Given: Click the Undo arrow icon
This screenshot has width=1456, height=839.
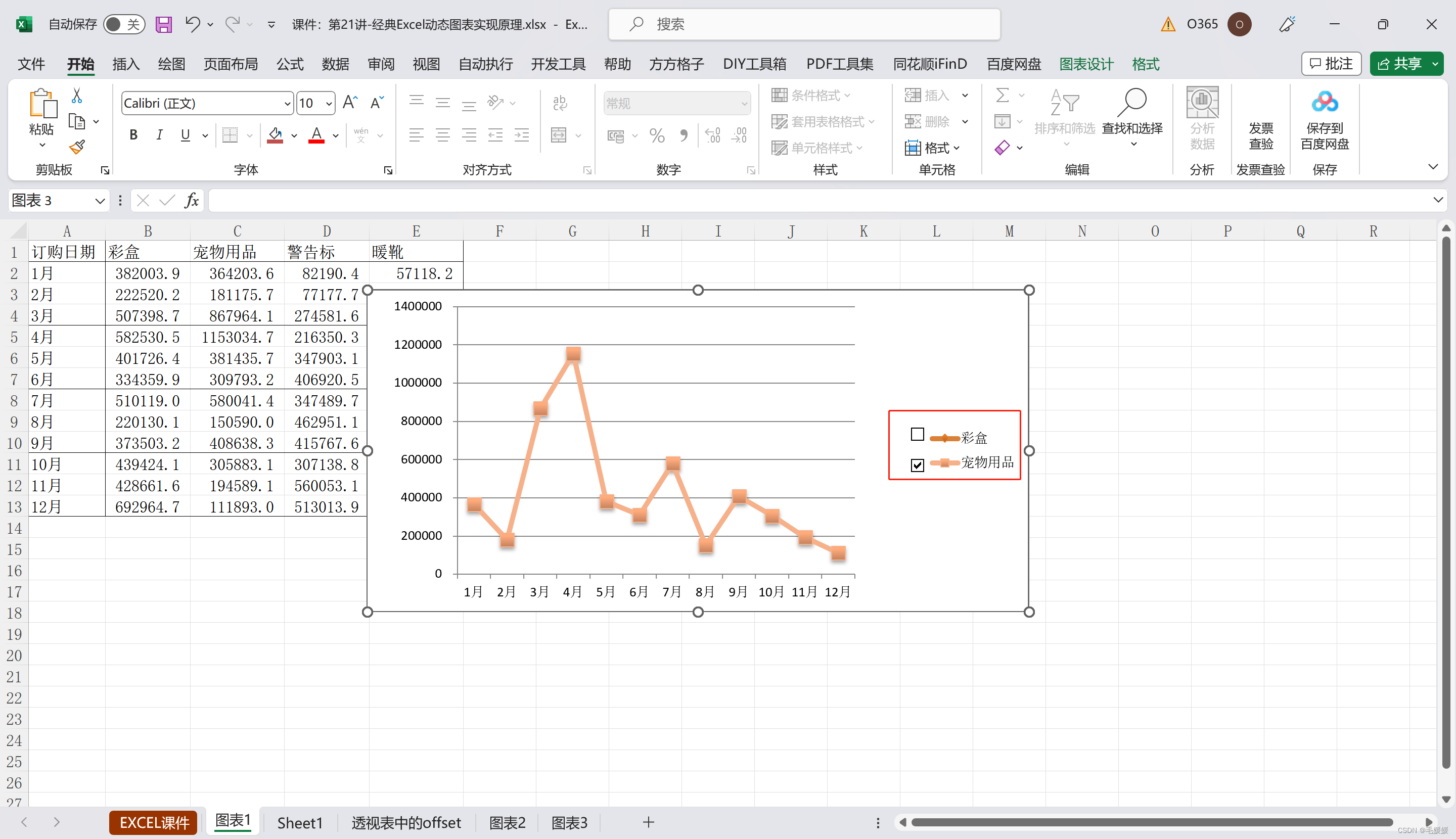Looking at the screenshot, I should click(192, 24).
